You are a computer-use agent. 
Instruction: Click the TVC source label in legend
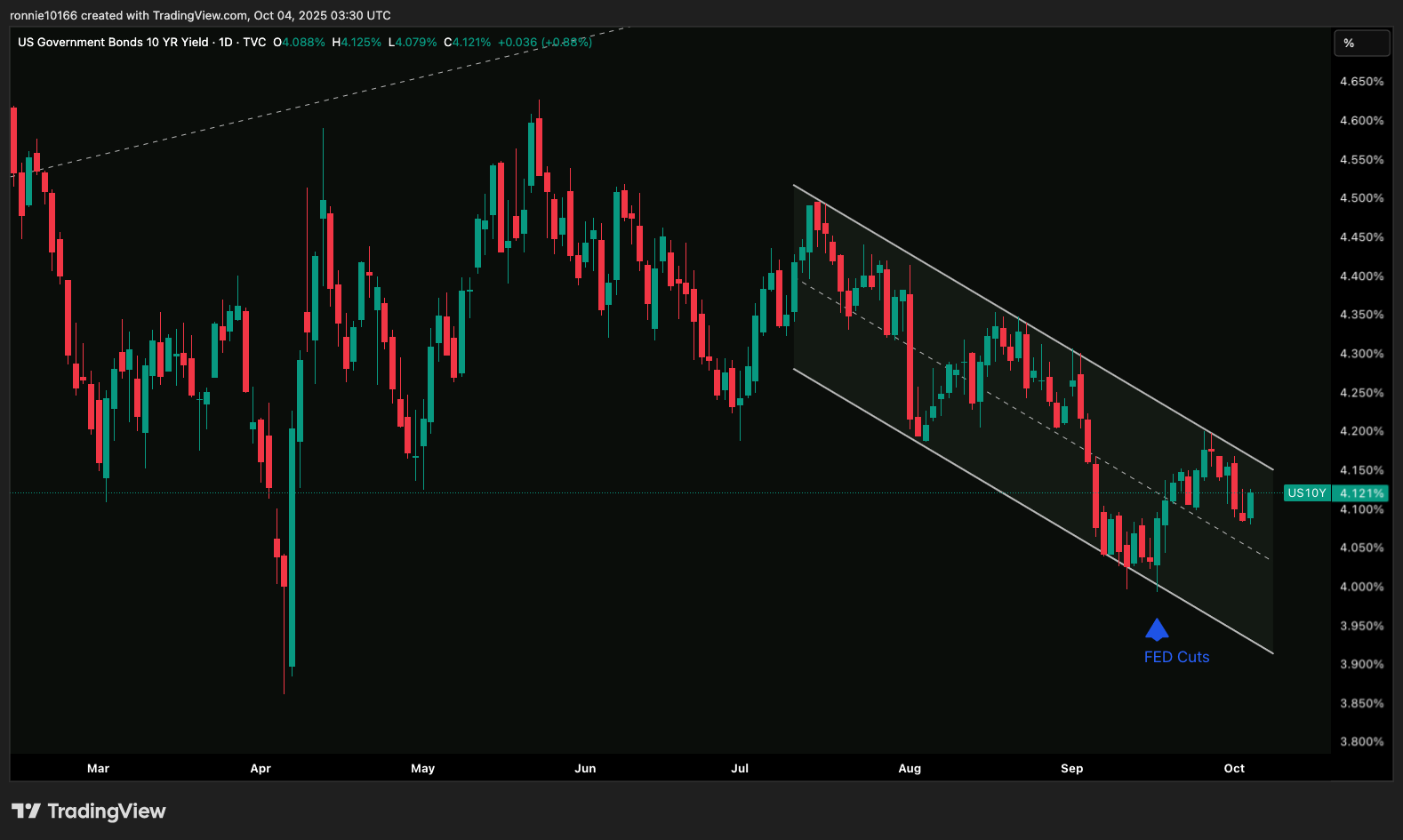click(254, 42)
